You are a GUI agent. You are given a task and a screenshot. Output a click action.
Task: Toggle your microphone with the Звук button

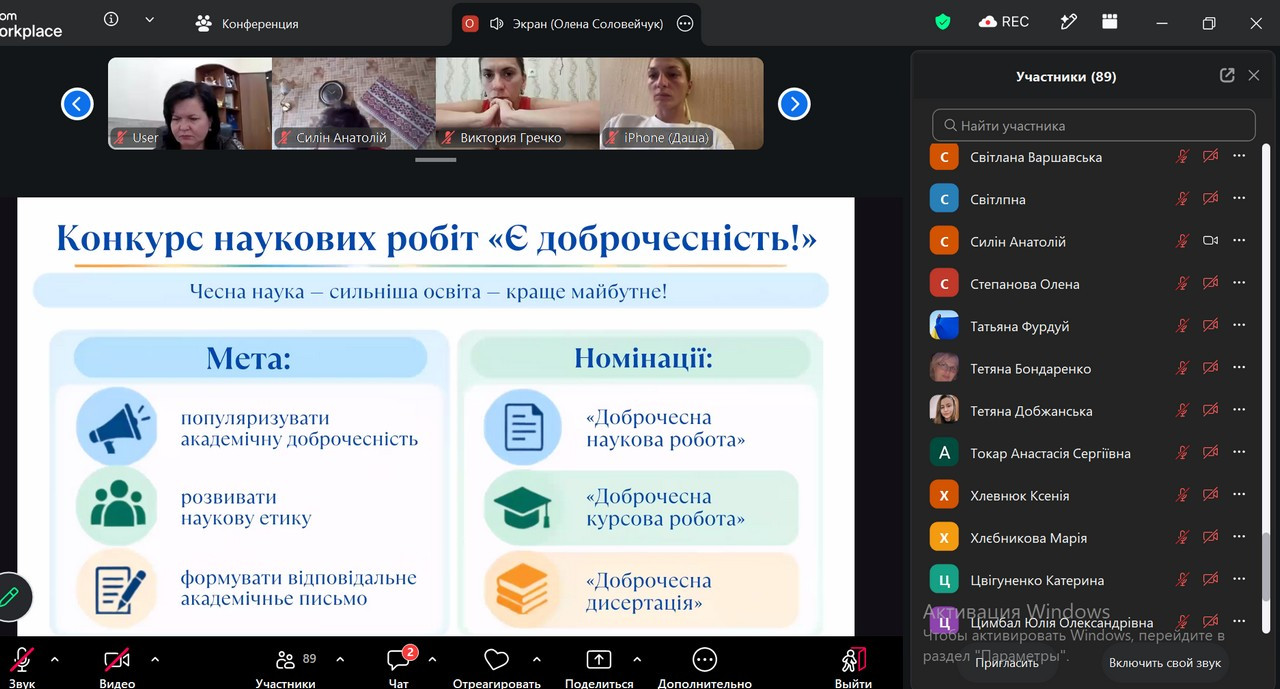21,667
